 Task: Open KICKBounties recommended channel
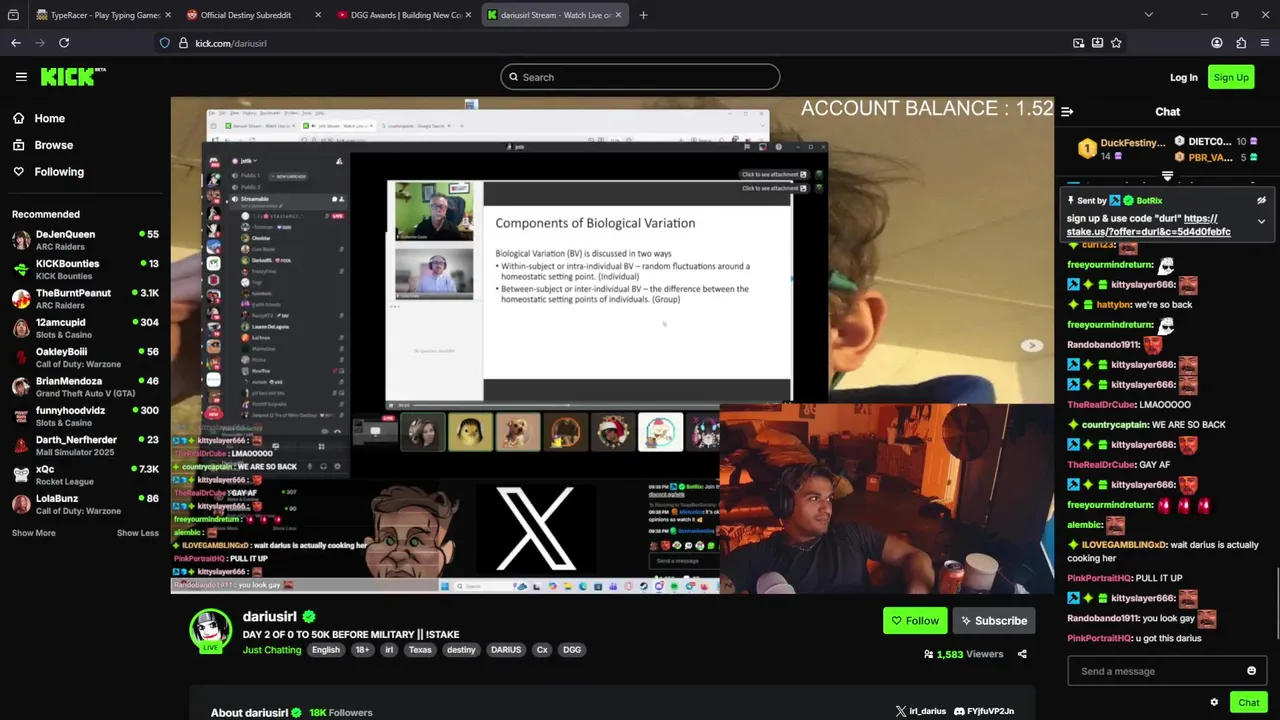coord(85,270)
